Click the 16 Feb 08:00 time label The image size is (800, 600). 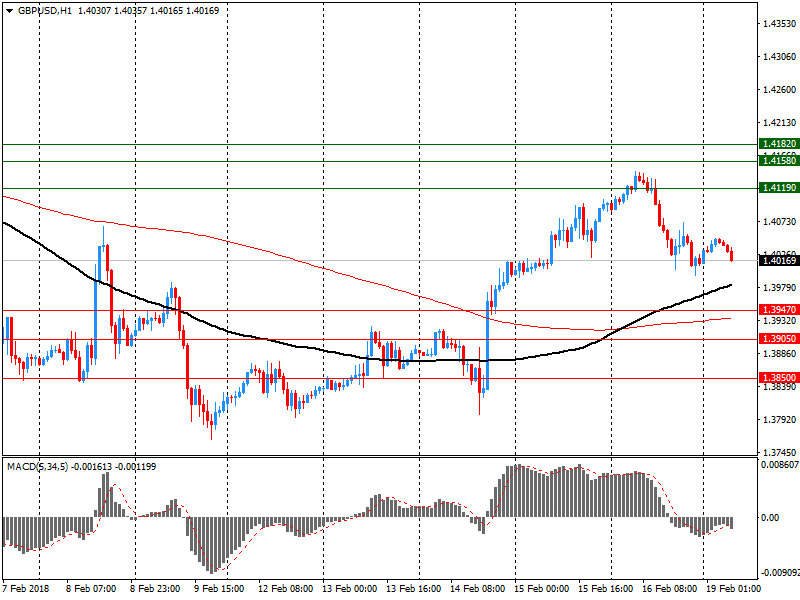[x=669, y=589]
